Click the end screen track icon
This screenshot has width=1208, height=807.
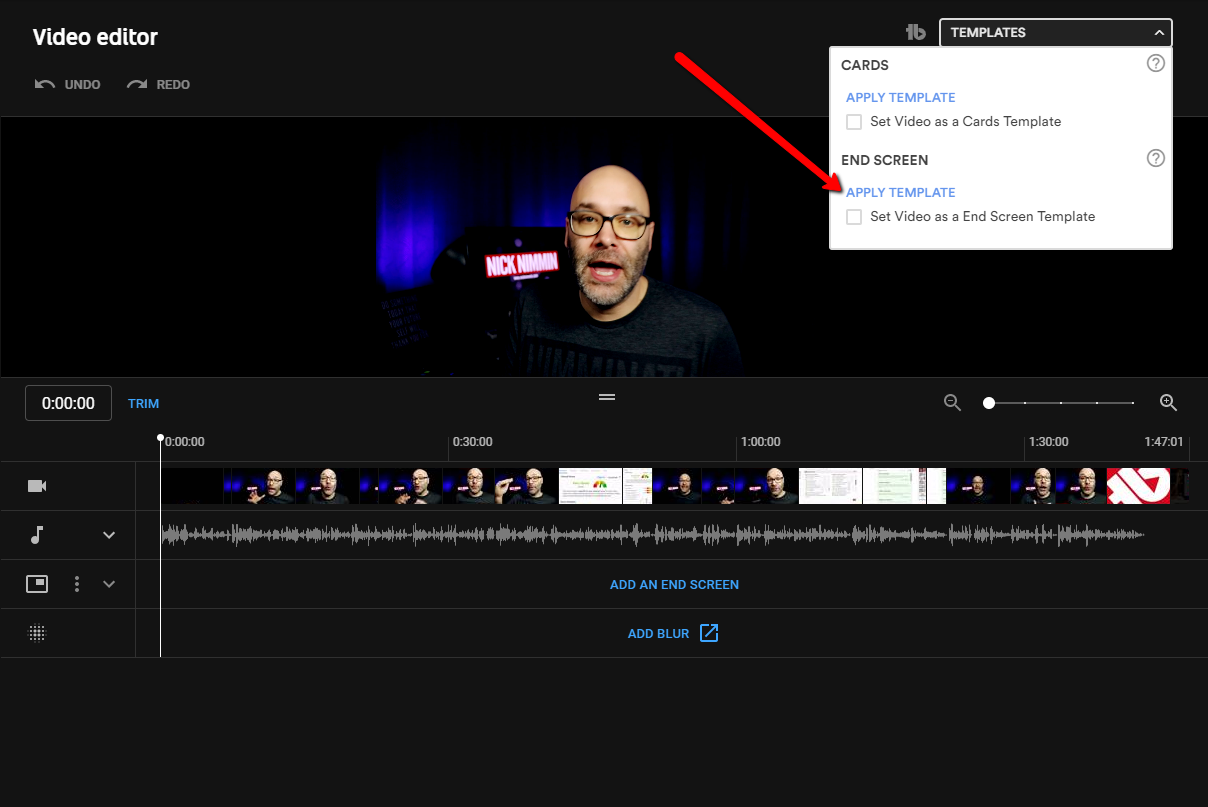pyautogui.click(x=37, y=584)
